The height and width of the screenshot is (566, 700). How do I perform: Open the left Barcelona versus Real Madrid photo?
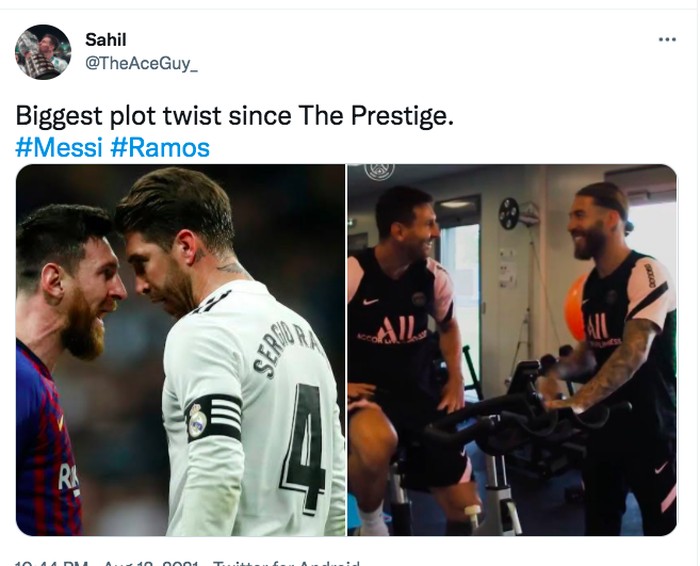(x=180, y=350)
